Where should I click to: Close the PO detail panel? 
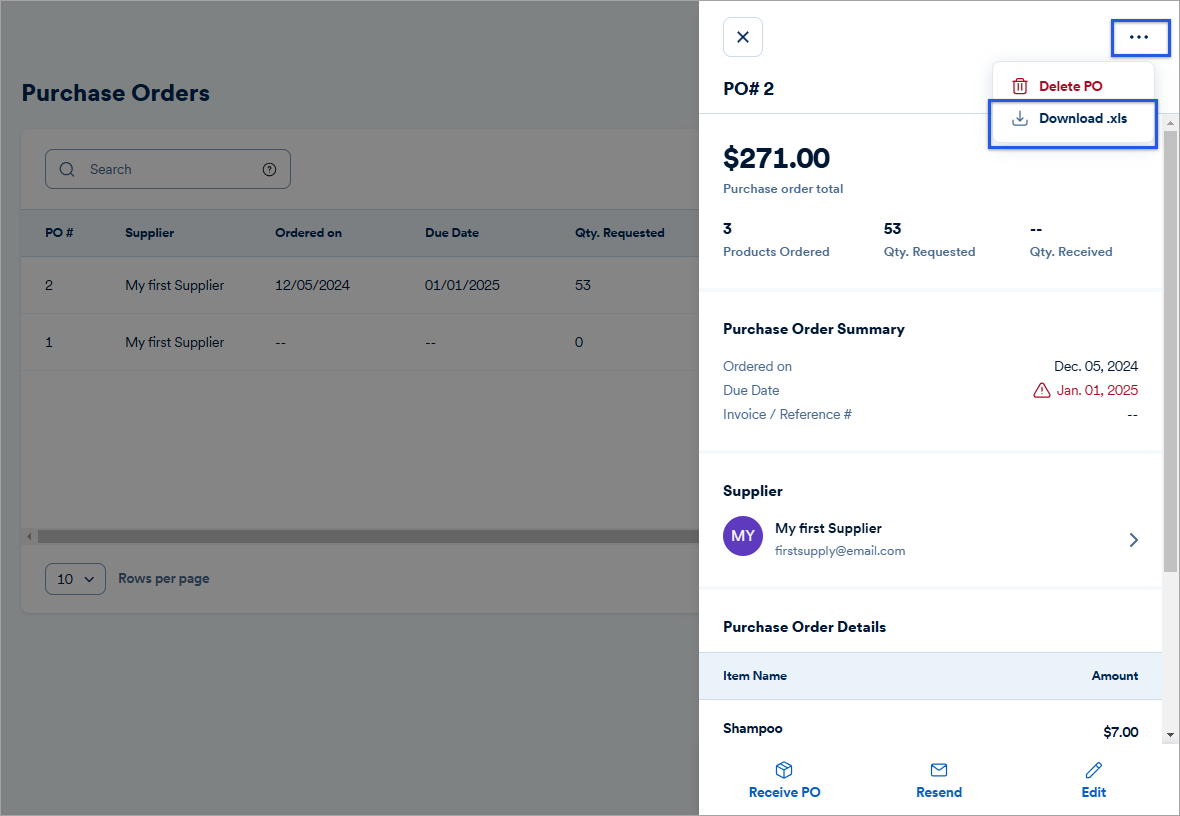(x=743, y=36)
